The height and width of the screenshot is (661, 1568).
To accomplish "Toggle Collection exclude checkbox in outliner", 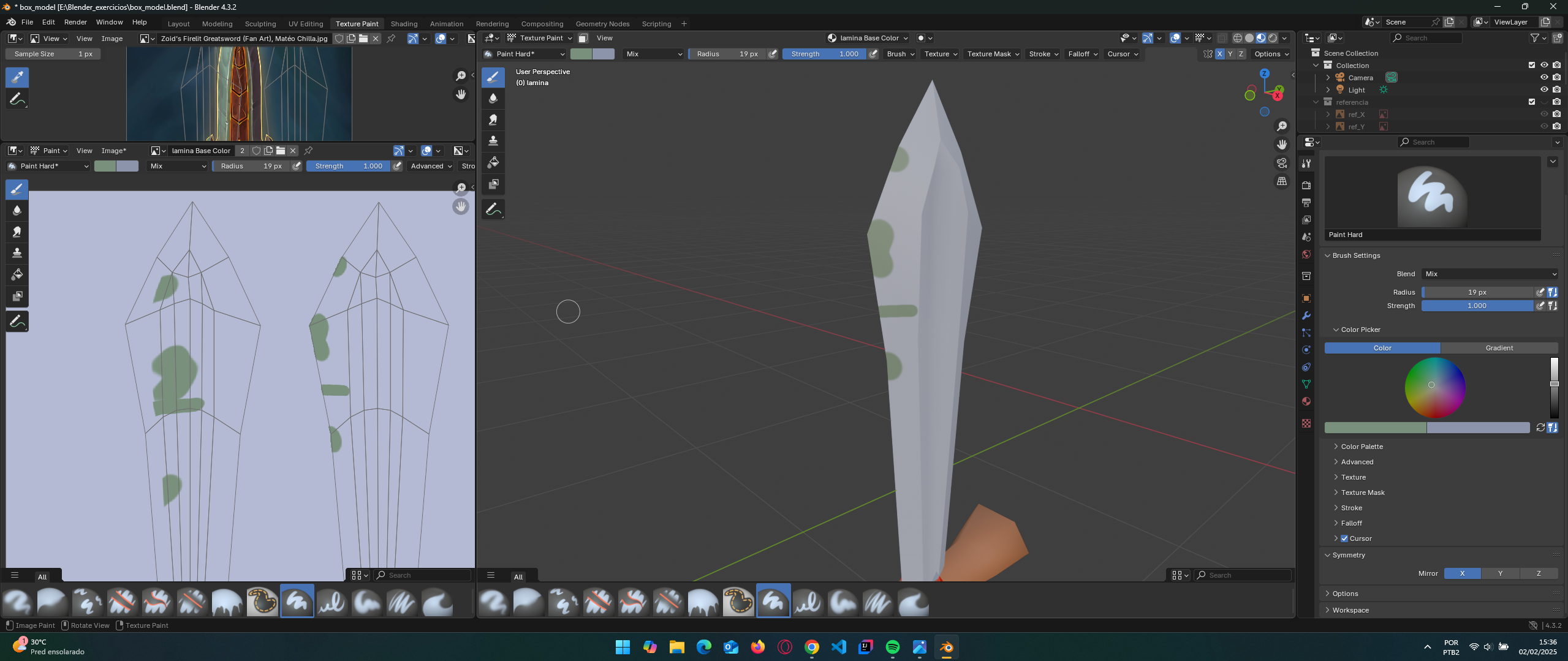I will point(1532,65).
